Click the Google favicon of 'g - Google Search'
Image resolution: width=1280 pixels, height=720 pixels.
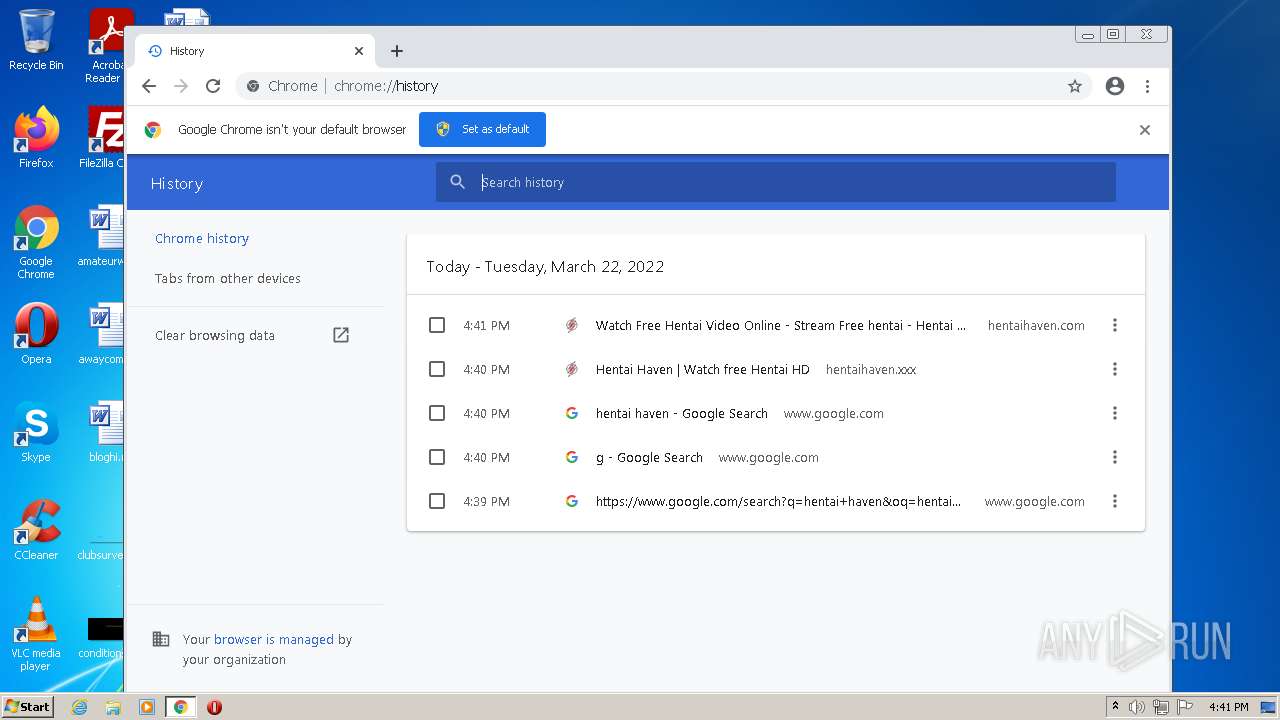[x=572, y=457]
